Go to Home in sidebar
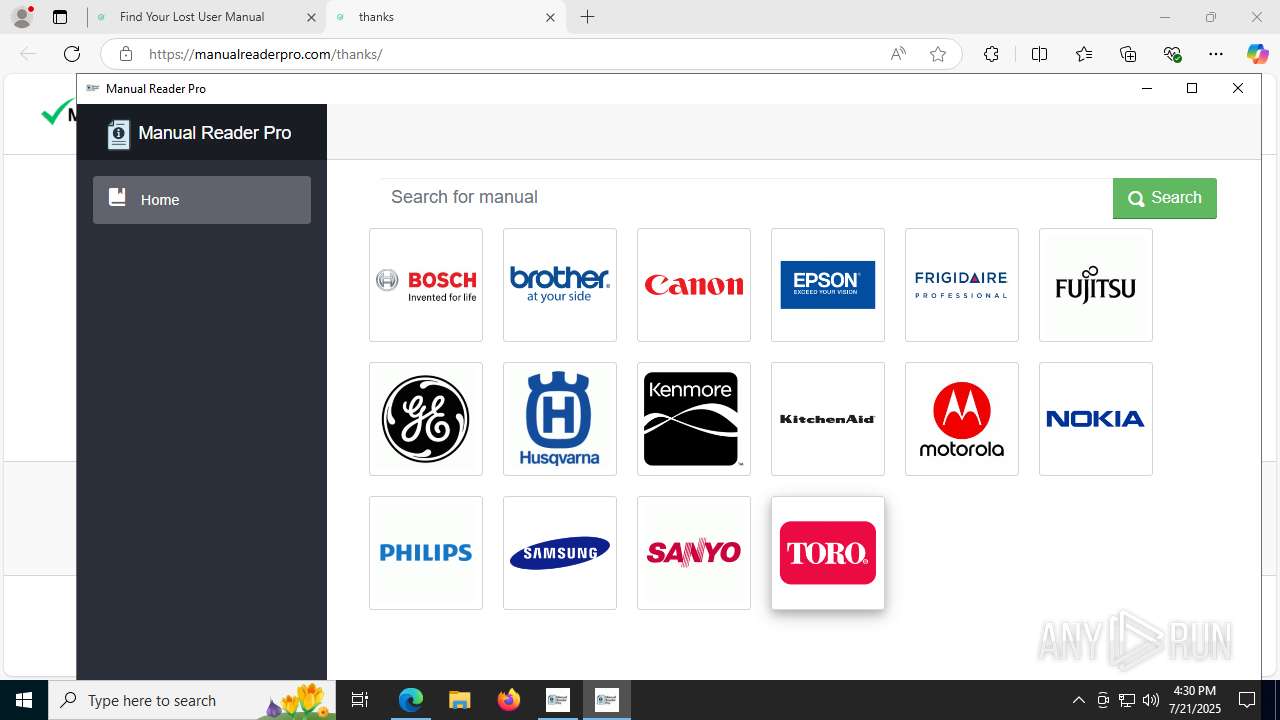Viewport: 1280px width, 720px height. (x=202, y=200)
